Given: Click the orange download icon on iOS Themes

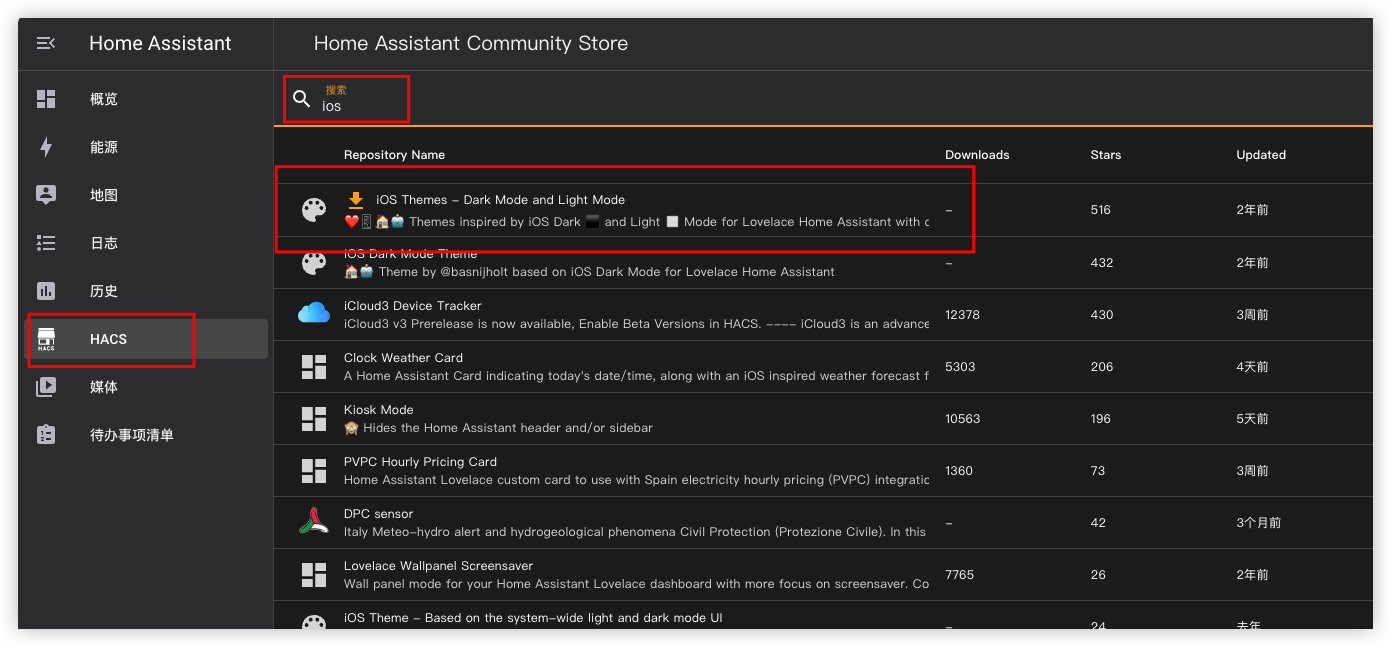Looking at the screenshot, I should [355, 200].
